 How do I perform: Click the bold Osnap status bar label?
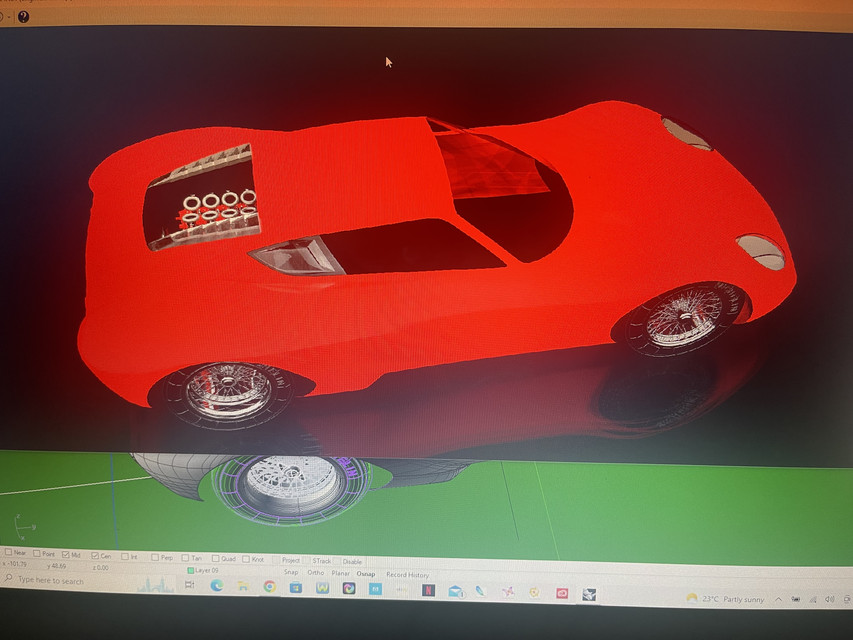point(367,573)
